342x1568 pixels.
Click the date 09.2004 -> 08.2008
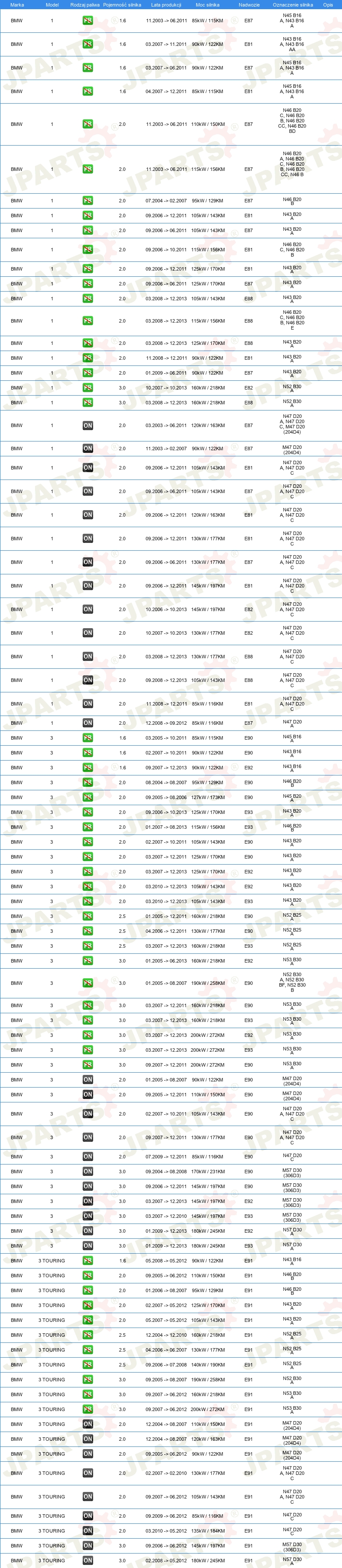click(166, 1171)
